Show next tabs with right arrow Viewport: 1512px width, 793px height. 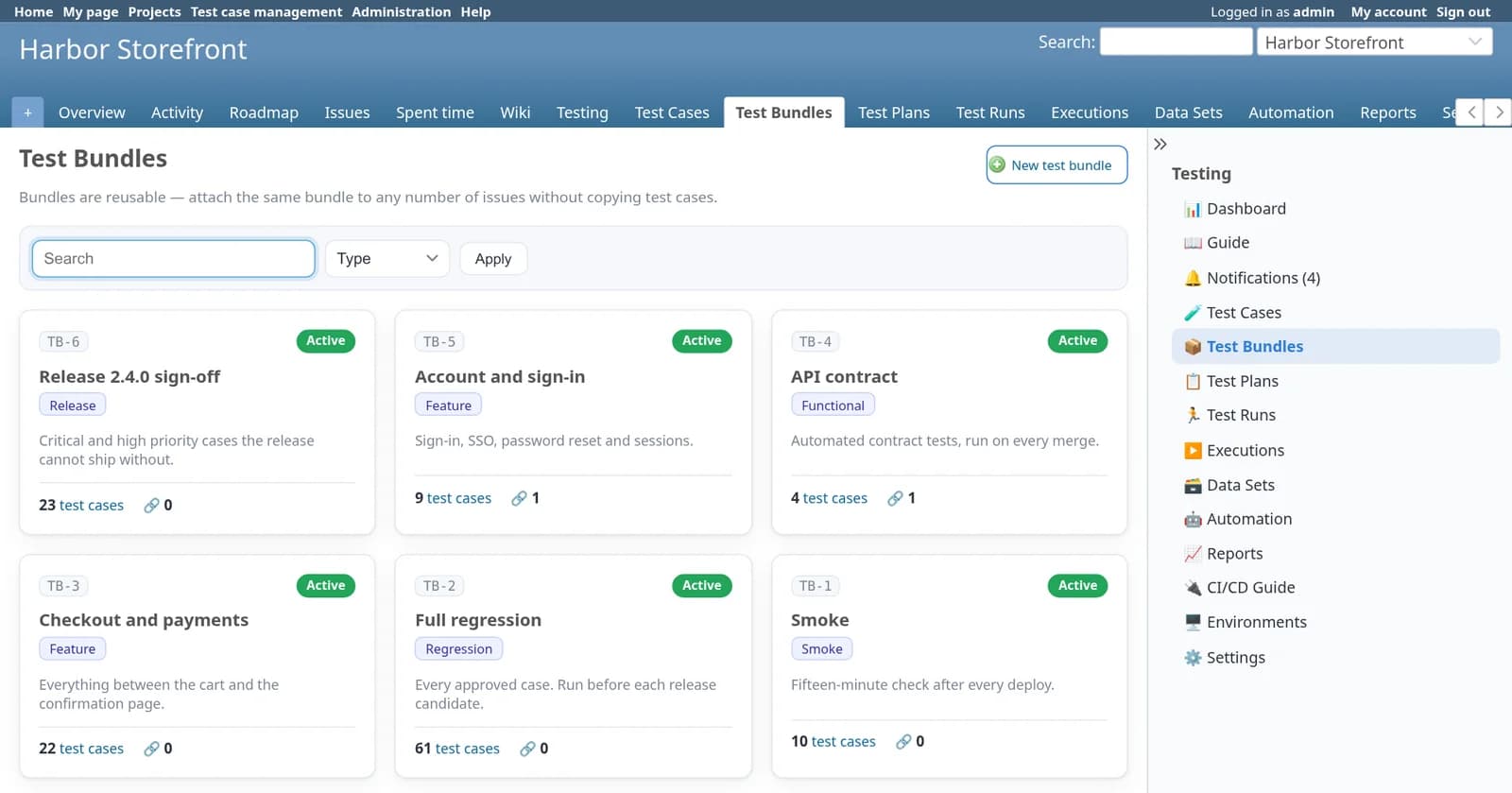coord(1499,112)
